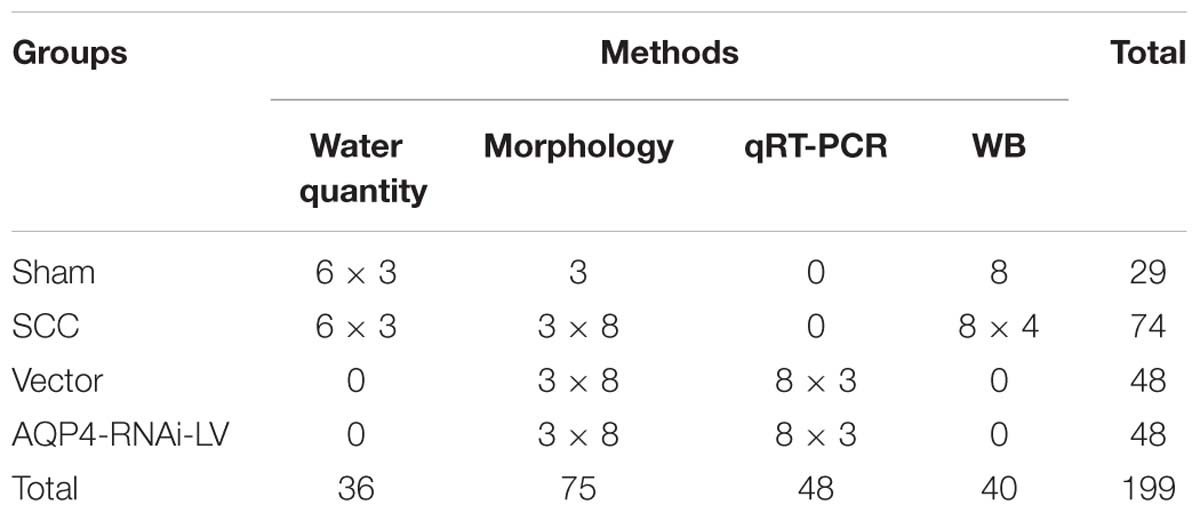Viewport: 1200px width, 513px height.
Task: Click the top-right Total column header
Action: point(1148,52)
